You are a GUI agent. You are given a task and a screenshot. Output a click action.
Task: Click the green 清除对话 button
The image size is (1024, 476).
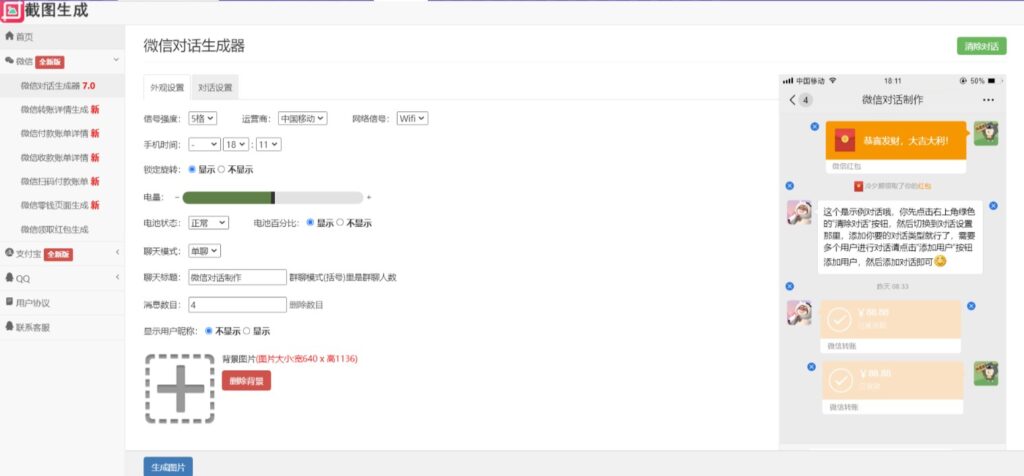click(982, 46)
